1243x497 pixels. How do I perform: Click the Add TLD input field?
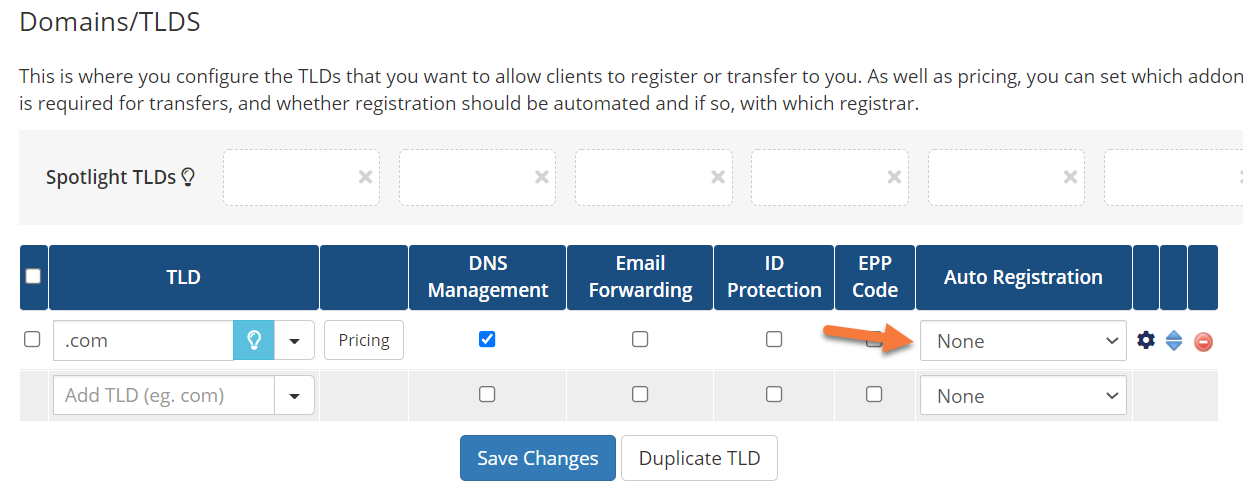point(164,395)
